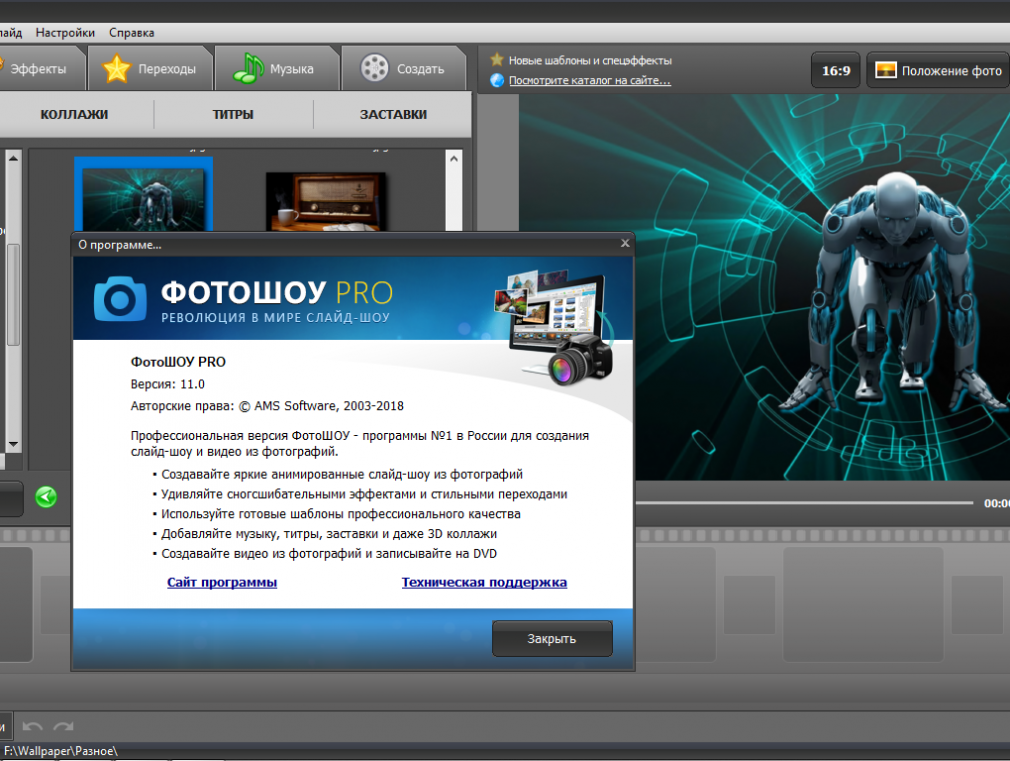The height and width of the screenshot is (761, 1010).
Task: Click the film reel Создать icon
Action: [x=374, y=68]
